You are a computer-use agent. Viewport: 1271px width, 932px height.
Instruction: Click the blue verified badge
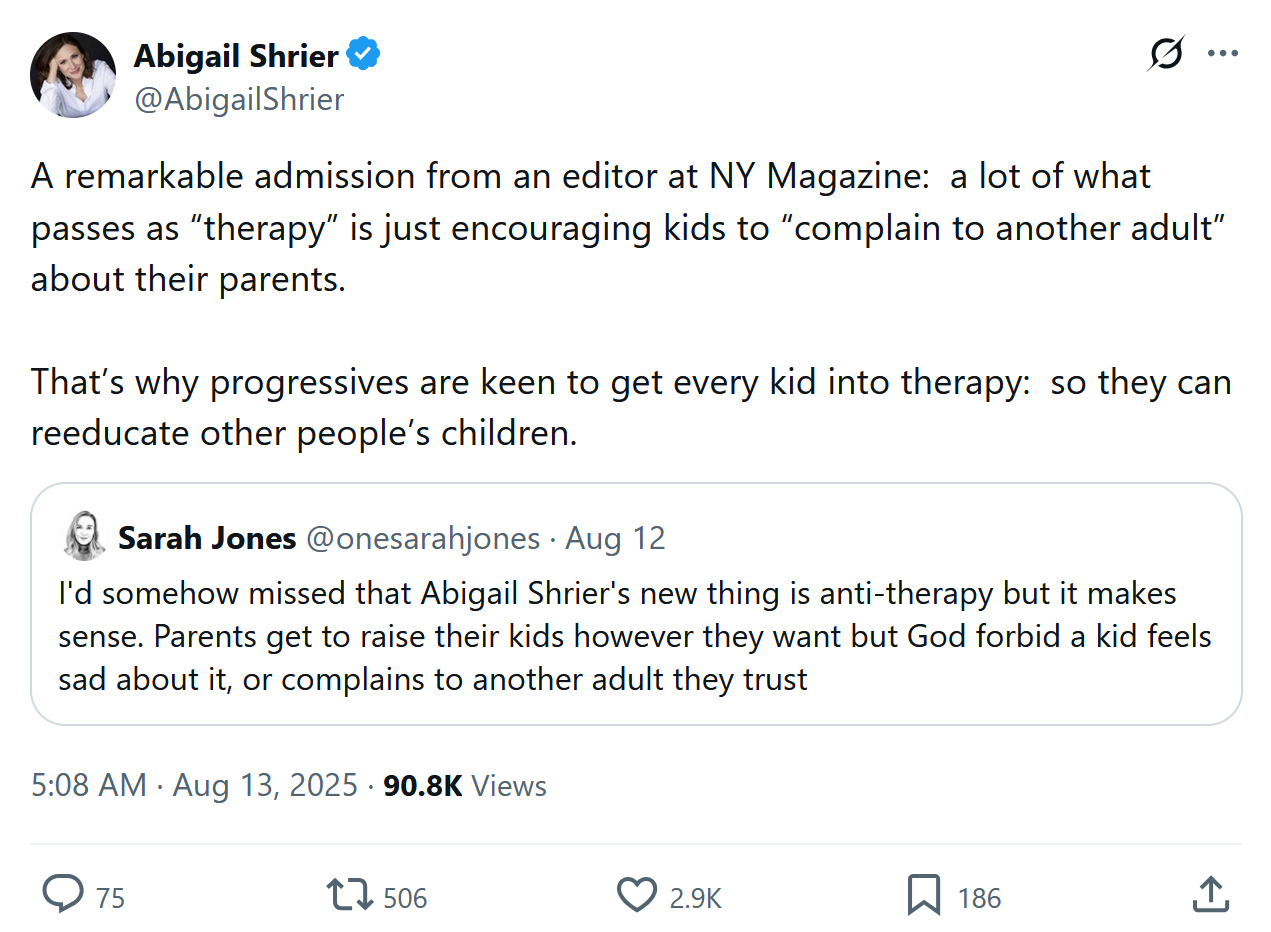click(x=363, y=56)
